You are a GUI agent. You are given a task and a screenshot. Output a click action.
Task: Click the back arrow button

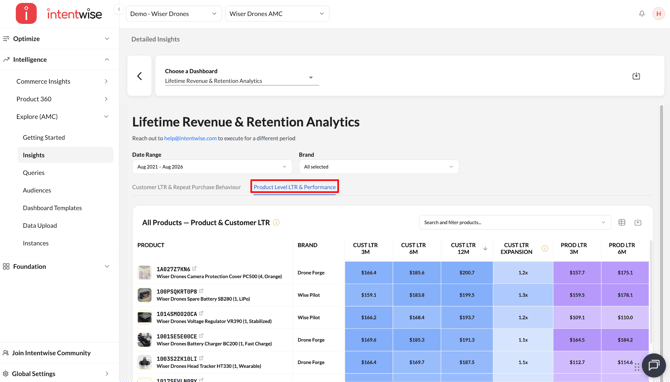point(139,76)
